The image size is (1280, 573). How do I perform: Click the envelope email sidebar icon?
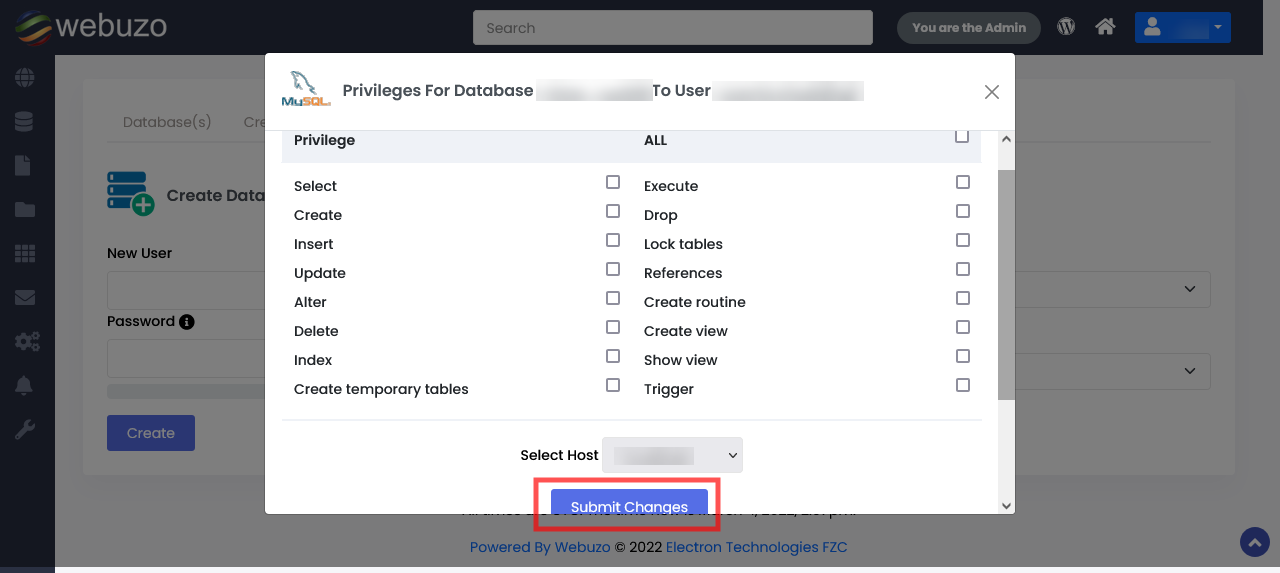coord(24,297)
